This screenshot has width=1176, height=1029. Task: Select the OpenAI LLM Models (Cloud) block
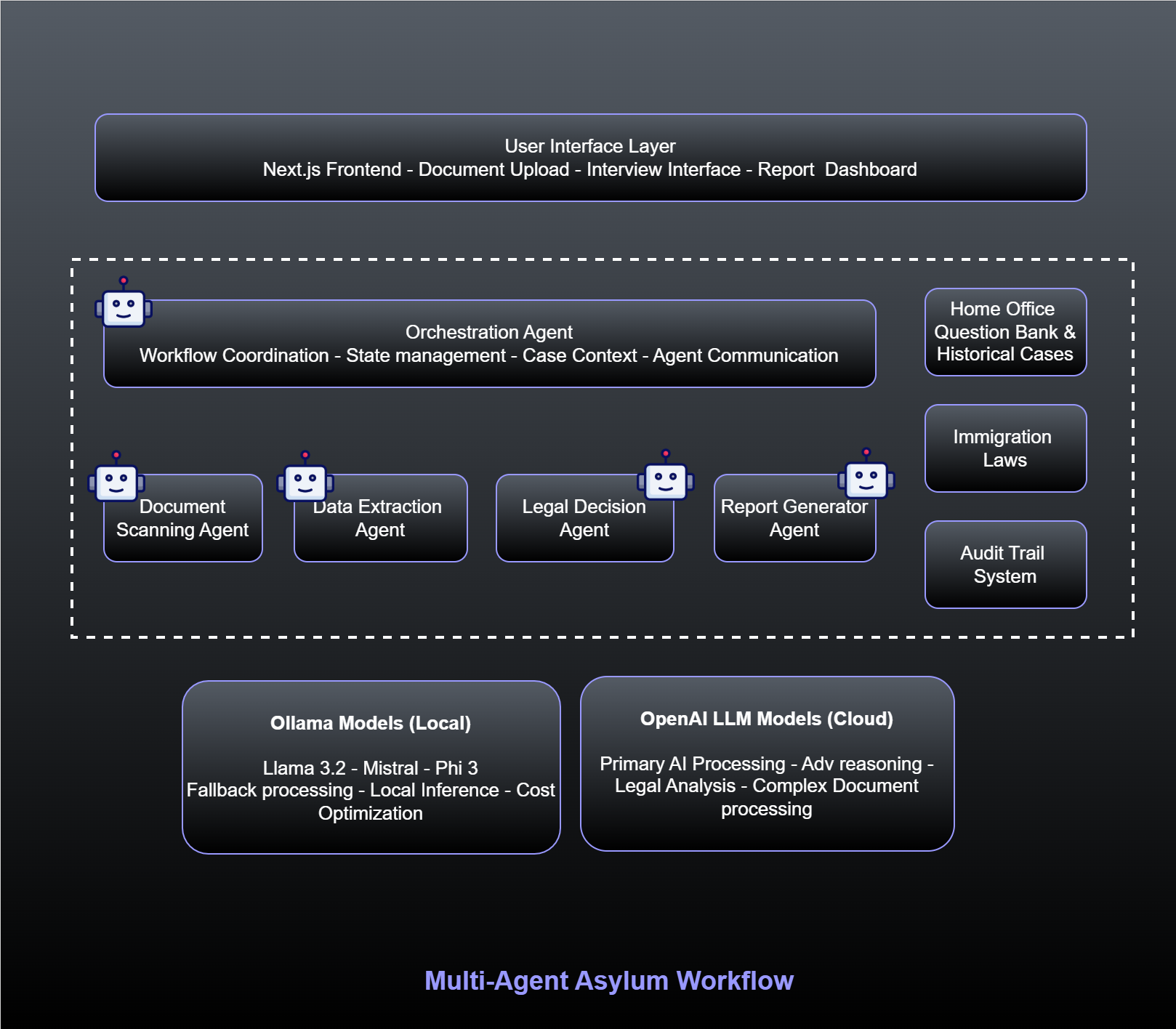(767, 763)
